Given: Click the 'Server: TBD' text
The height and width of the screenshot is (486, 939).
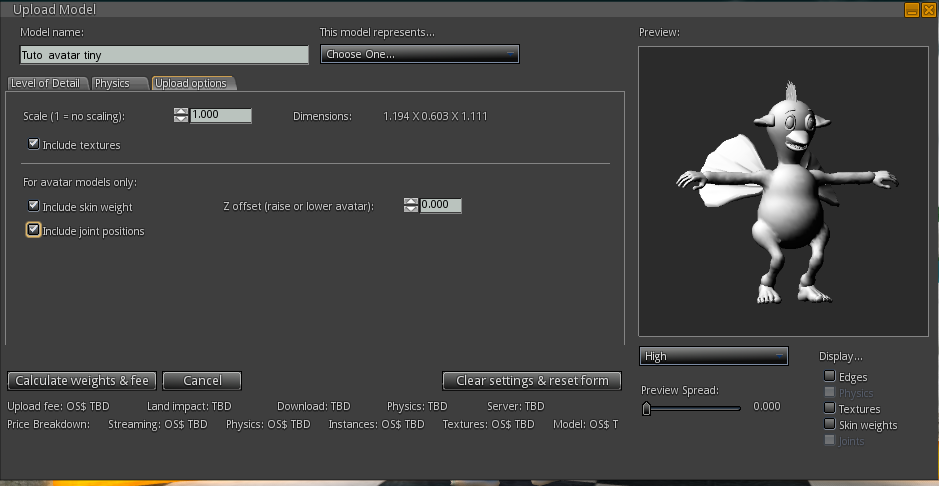Looking at the screenshot, I should 516,406.
